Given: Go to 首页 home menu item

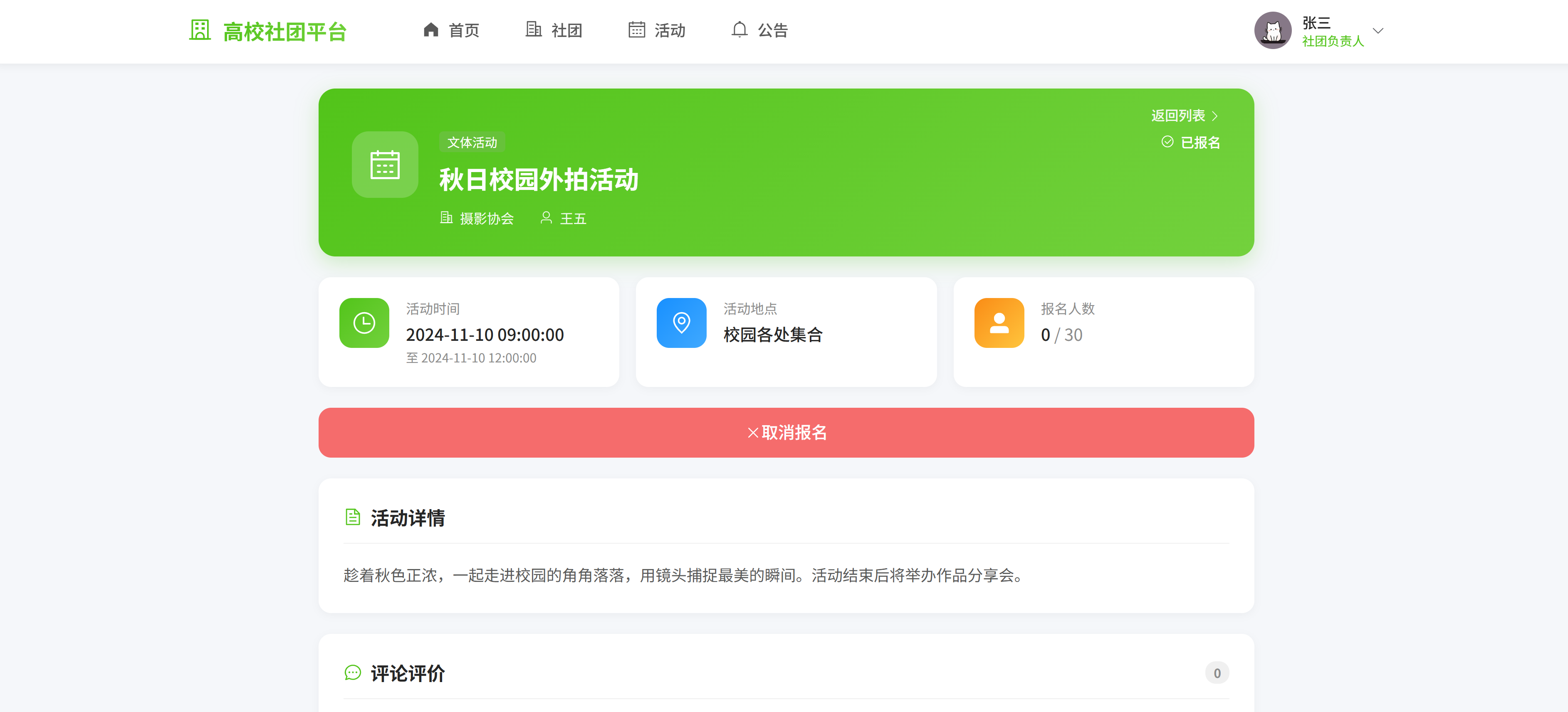Looking at the screenshot, I should 452,30.
